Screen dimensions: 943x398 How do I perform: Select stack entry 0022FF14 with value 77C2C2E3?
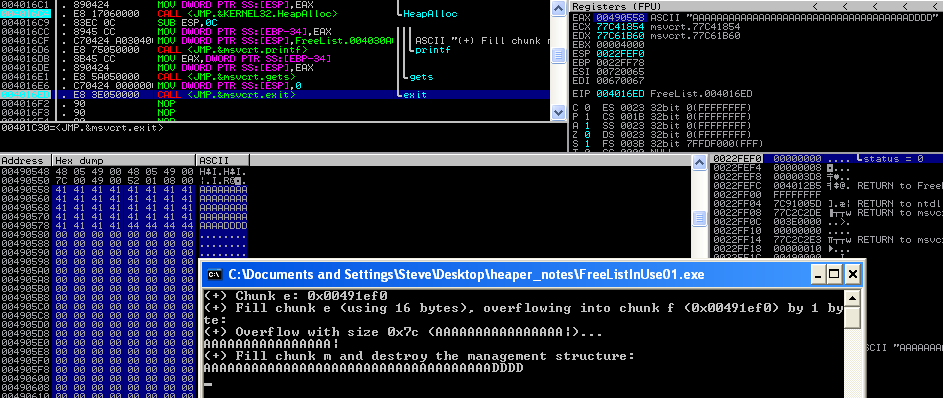[827, 240]
